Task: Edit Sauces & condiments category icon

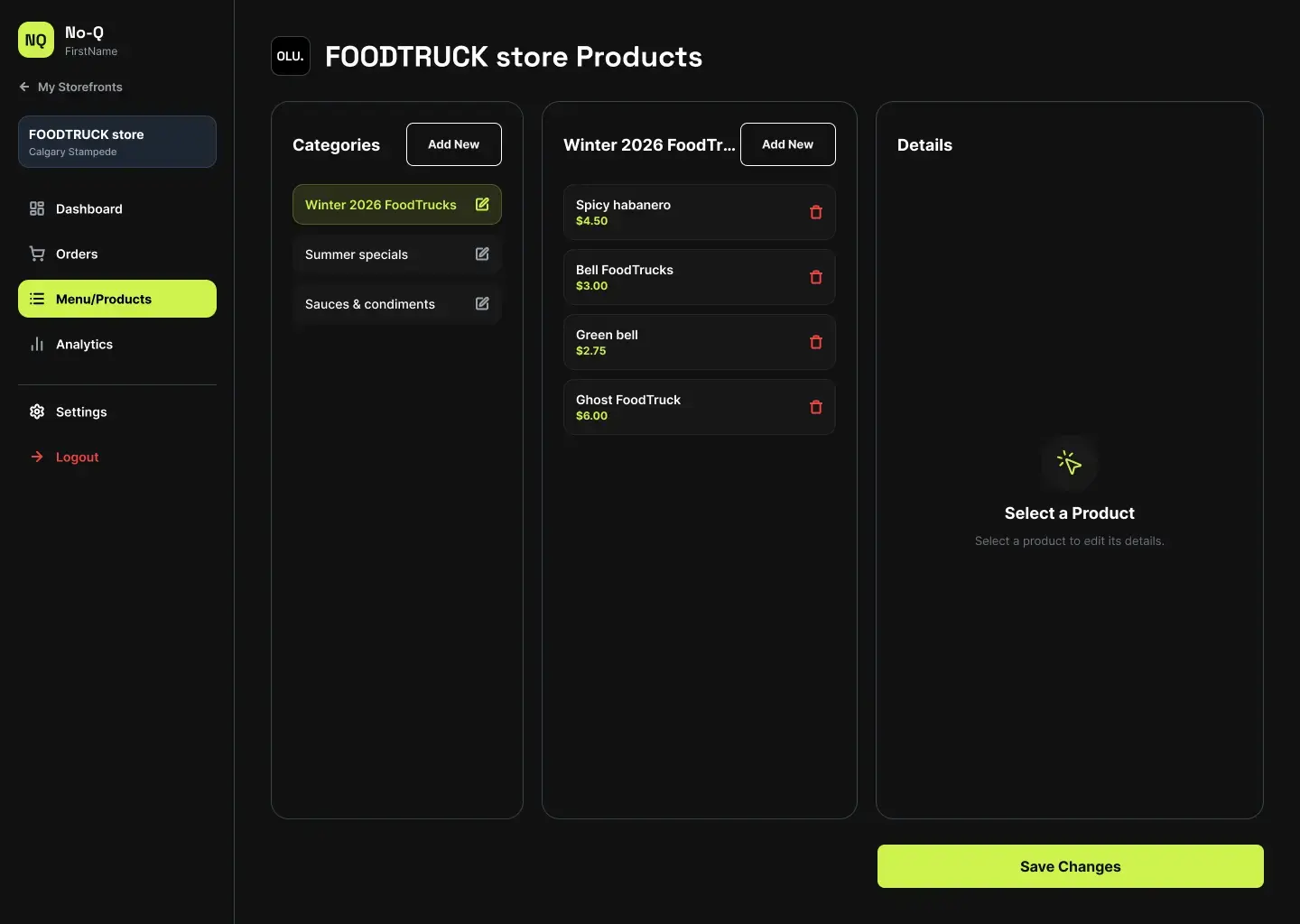Action: [482, 304]
